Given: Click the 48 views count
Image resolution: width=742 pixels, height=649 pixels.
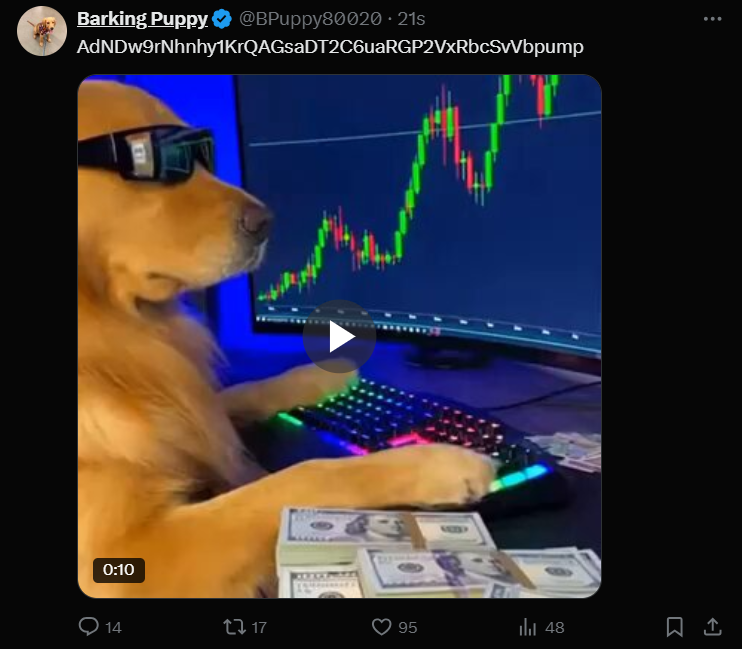Looking at the screenshot, I should 555,628.
